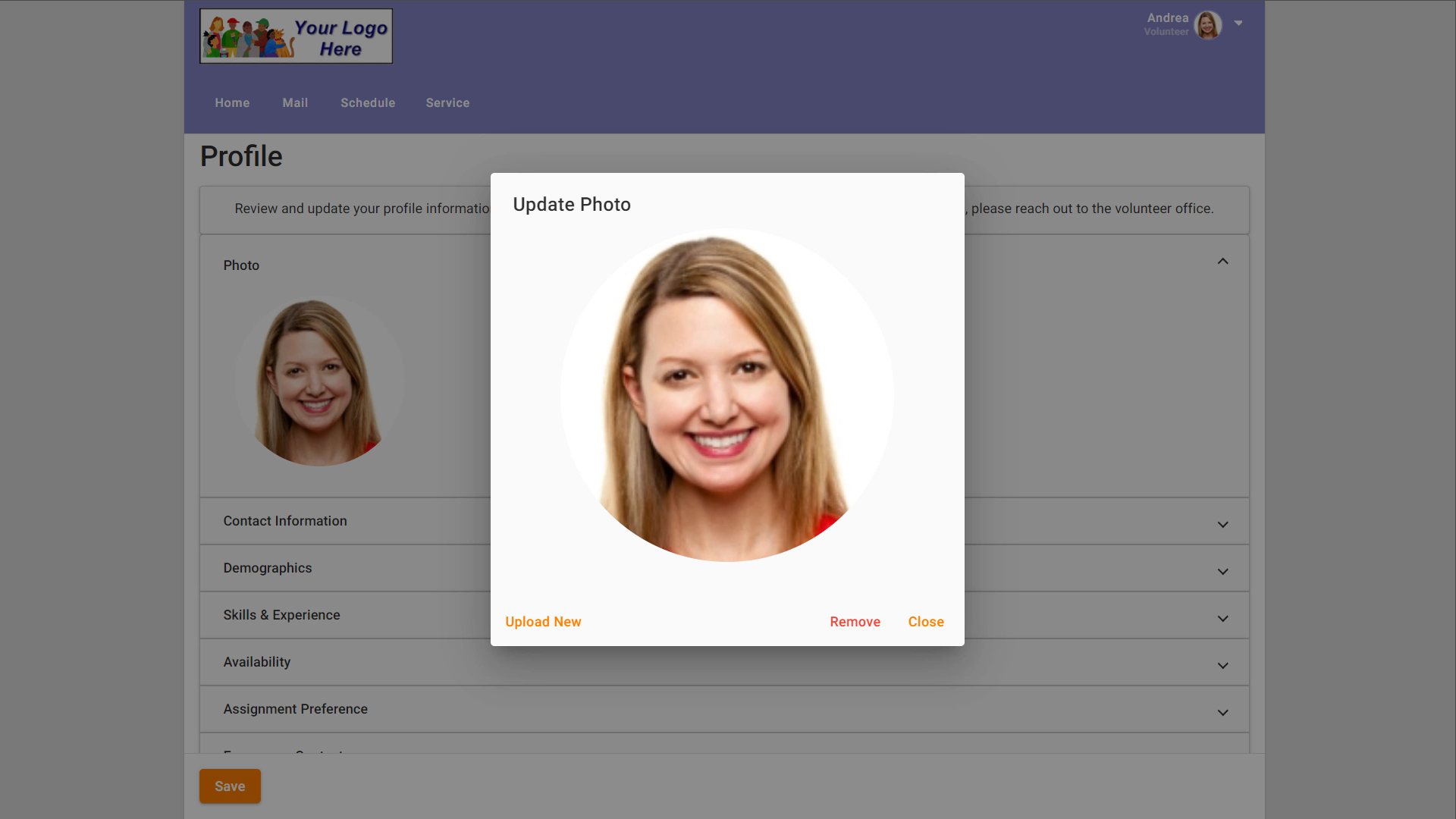Open the Home menu item
The width and height of the screenshot is (1456, 819).
[232, 103]
